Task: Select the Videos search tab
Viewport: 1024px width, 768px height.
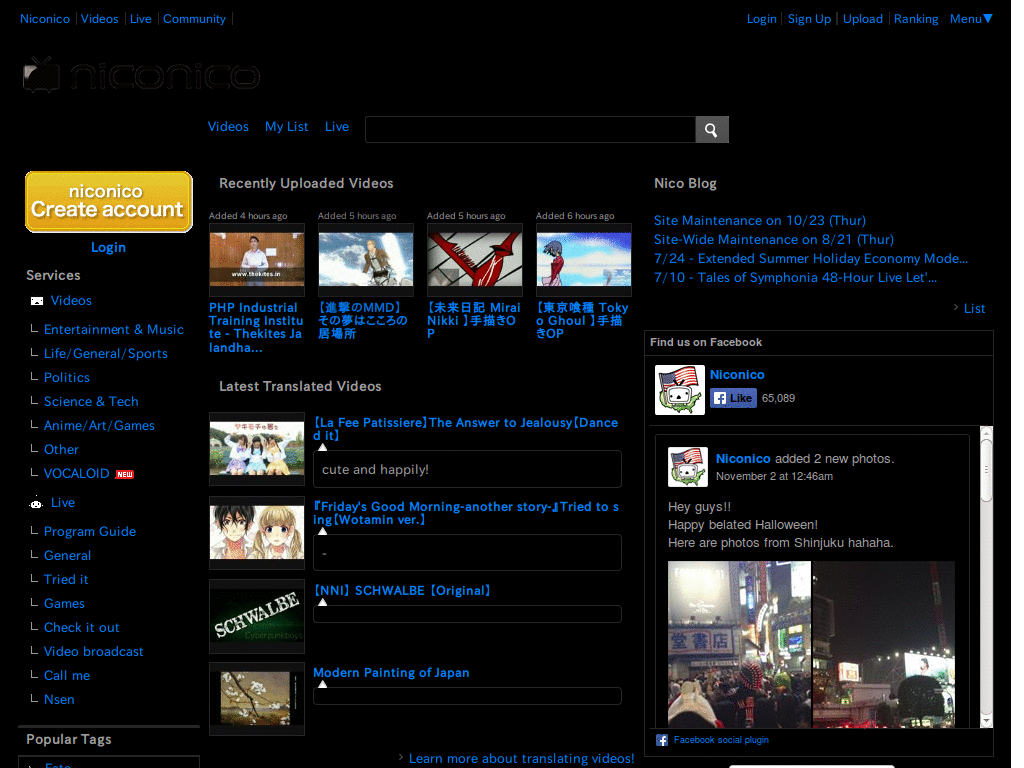Action: tap(228, 127)
